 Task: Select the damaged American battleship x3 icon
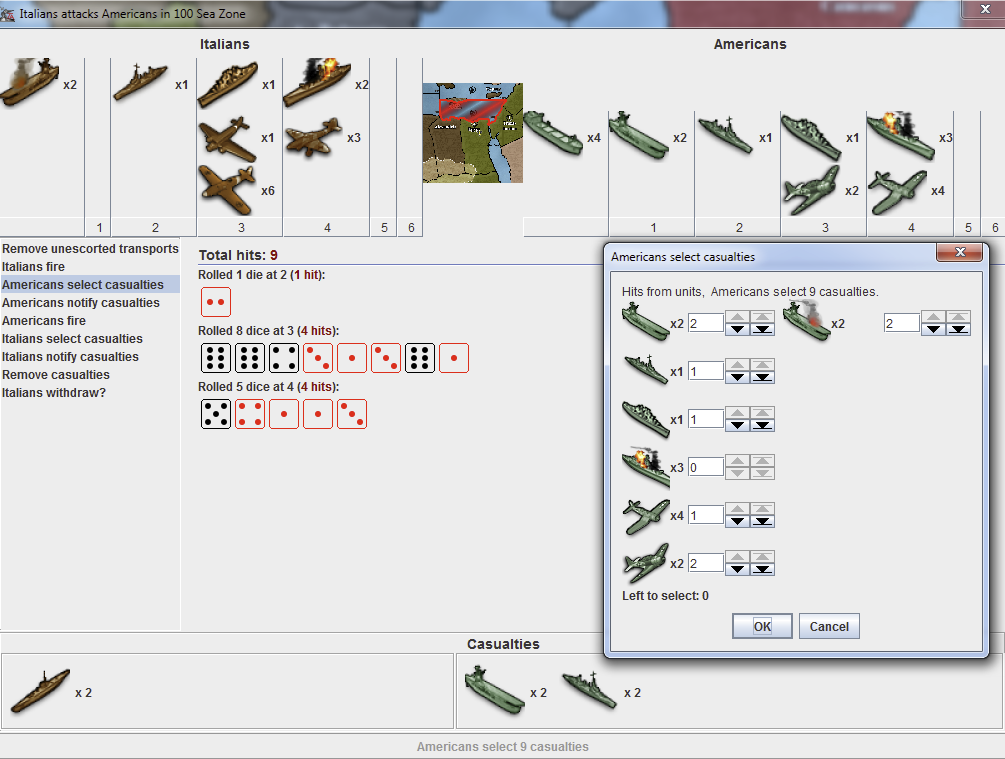(x=900, y=133)
